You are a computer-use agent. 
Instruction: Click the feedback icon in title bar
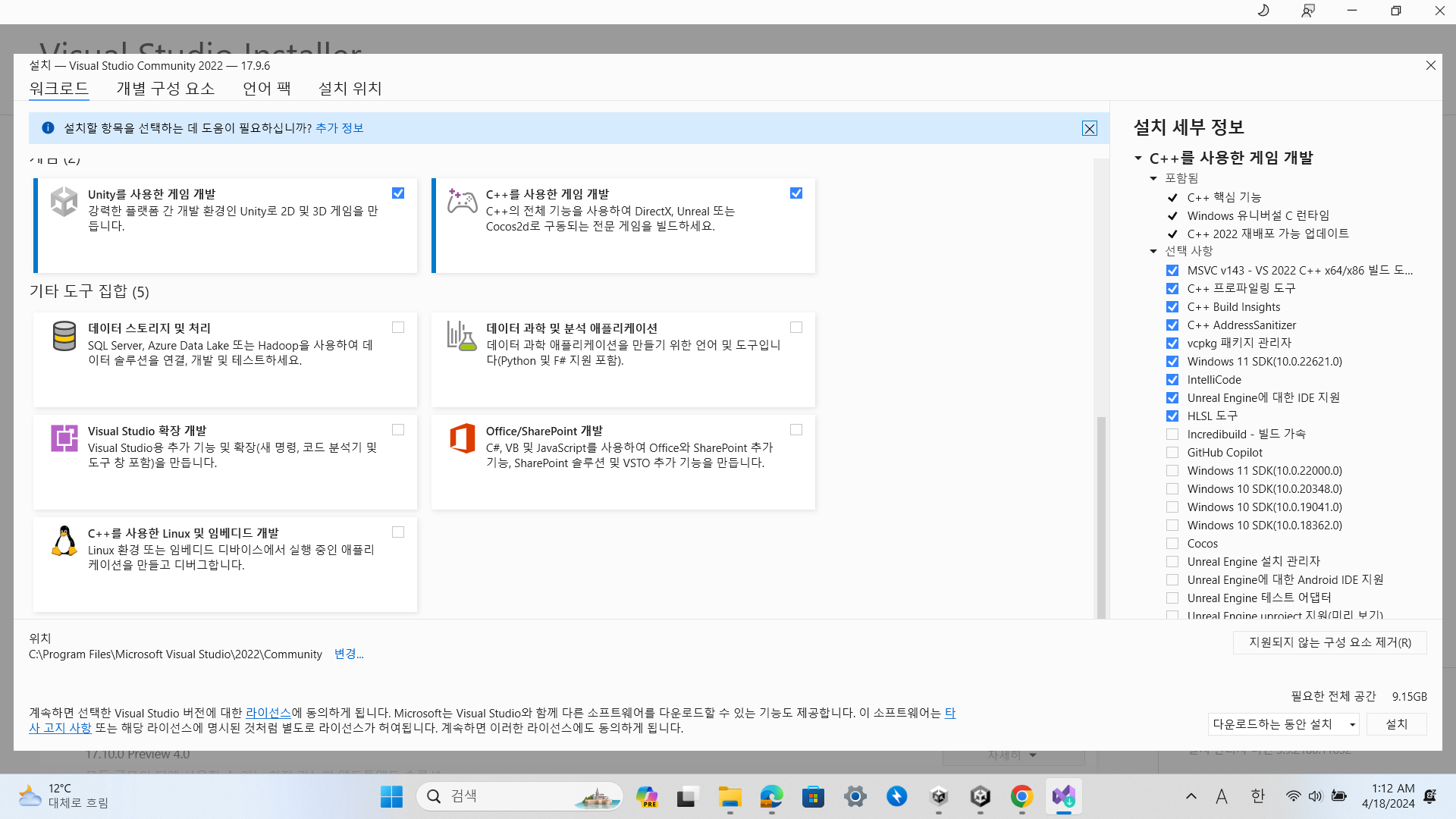[1308, 11]
